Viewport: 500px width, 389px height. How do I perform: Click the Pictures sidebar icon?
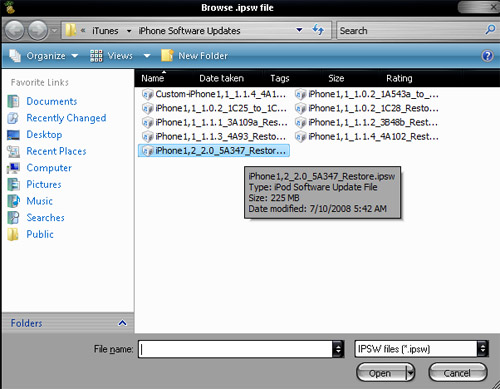[x=13, y=185]
